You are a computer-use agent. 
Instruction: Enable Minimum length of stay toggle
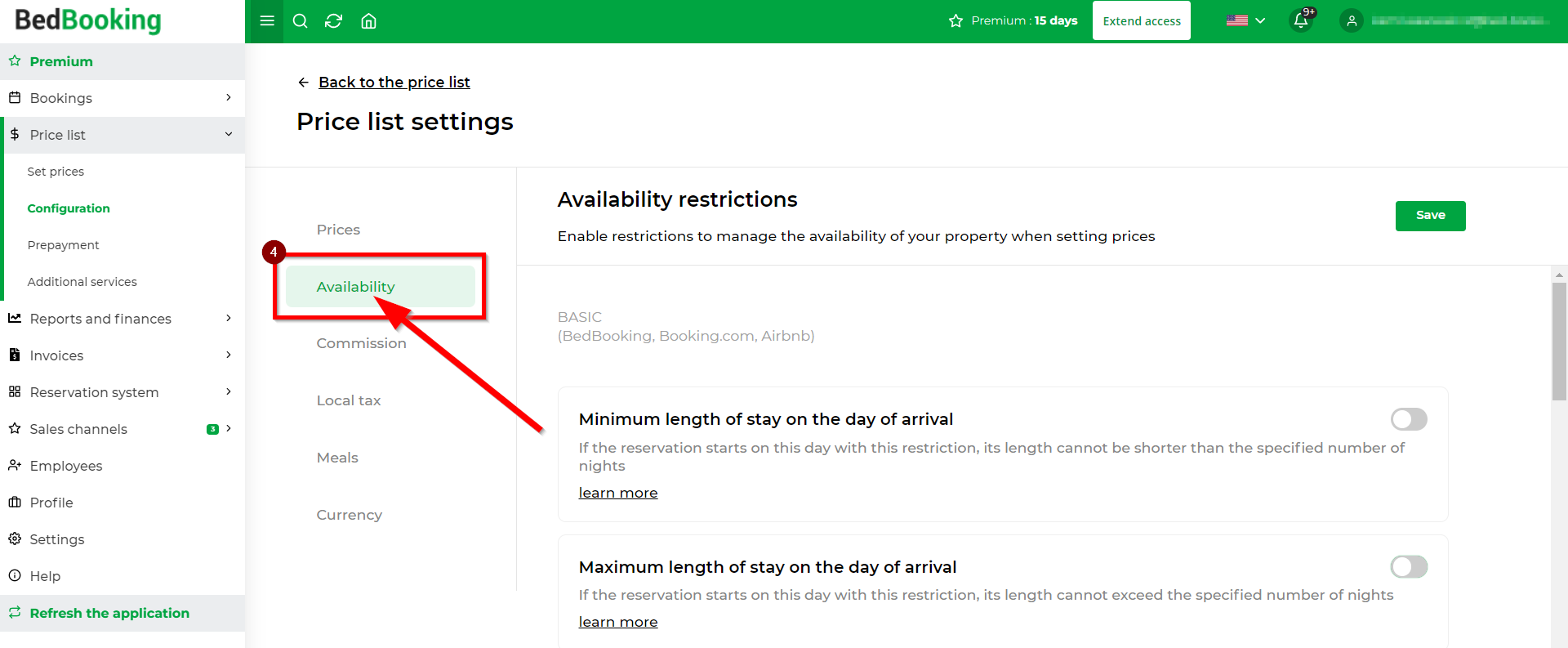point(1409,419)
